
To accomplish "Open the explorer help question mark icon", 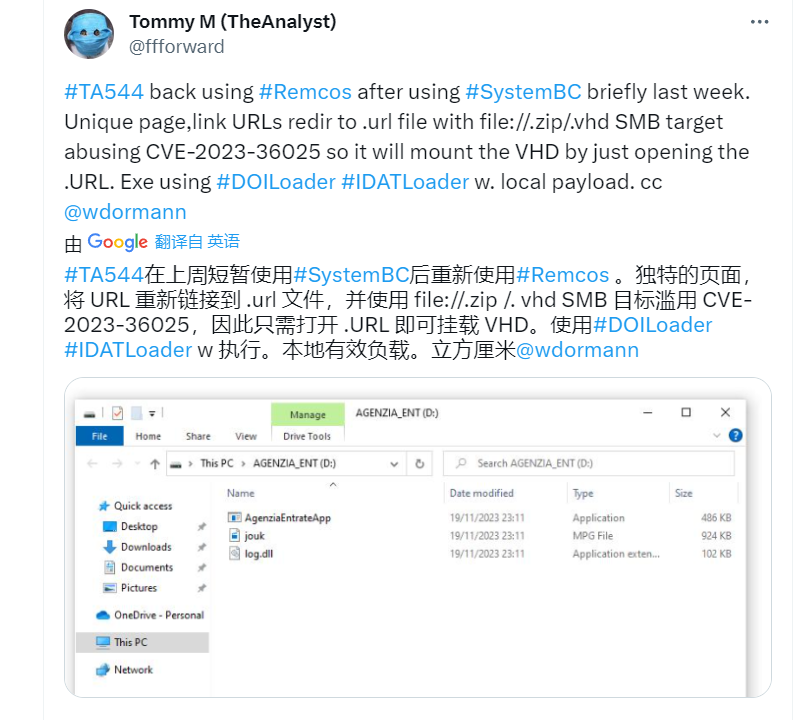I will (735, 436).
